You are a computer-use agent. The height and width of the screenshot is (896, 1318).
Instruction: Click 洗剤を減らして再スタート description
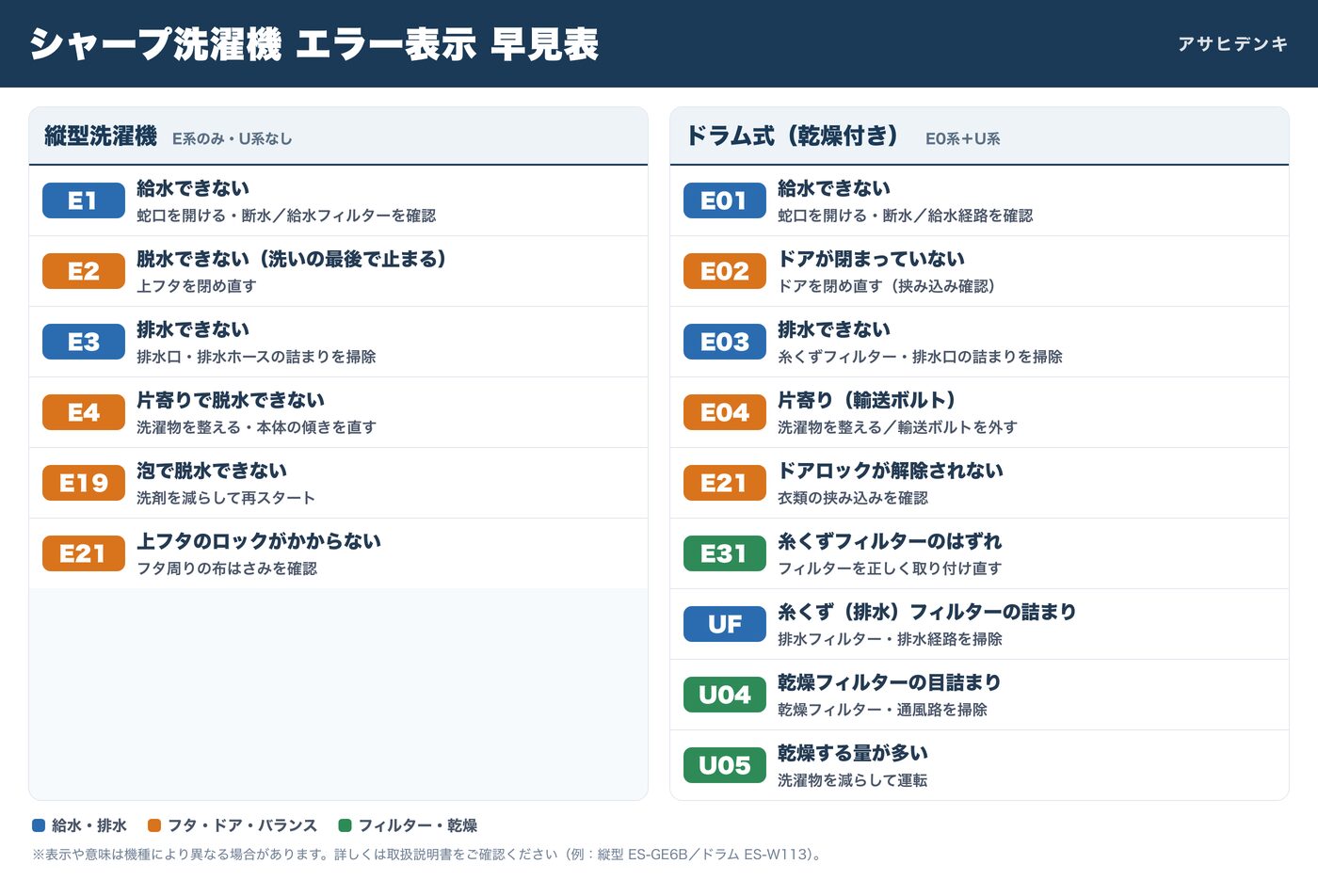click(x=226, y=498)
